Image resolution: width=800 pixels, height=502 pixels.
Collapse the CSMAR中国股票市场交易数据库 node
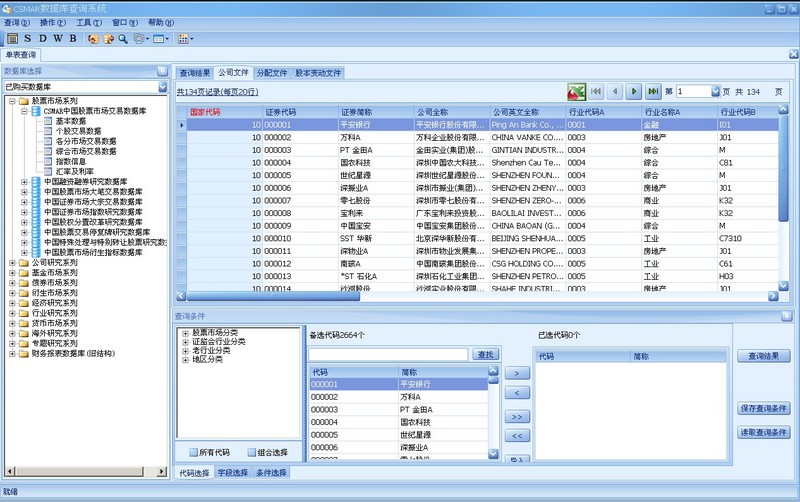coord(24,111)
